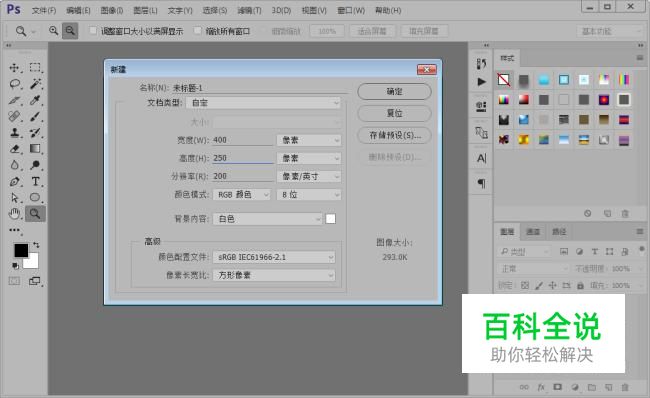Select the Eraser tool

pyautogui.click(x=15, y=149)
